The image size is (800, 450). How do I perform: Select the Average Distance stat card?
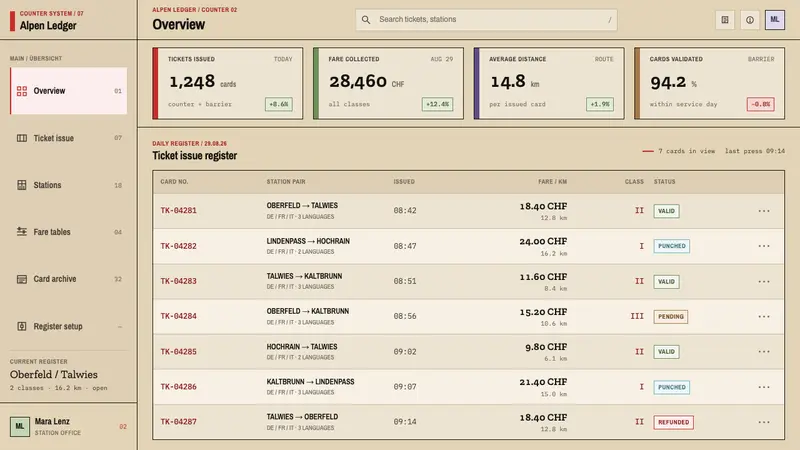point(549,84)
